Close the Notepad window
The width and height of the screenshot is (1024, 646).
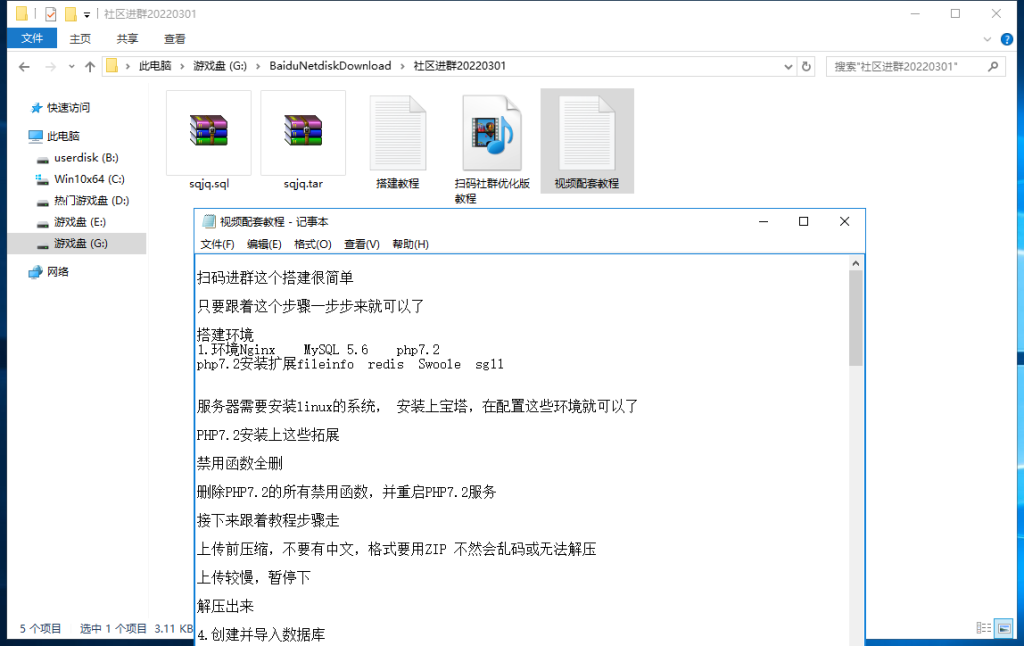tap(844, 221)
